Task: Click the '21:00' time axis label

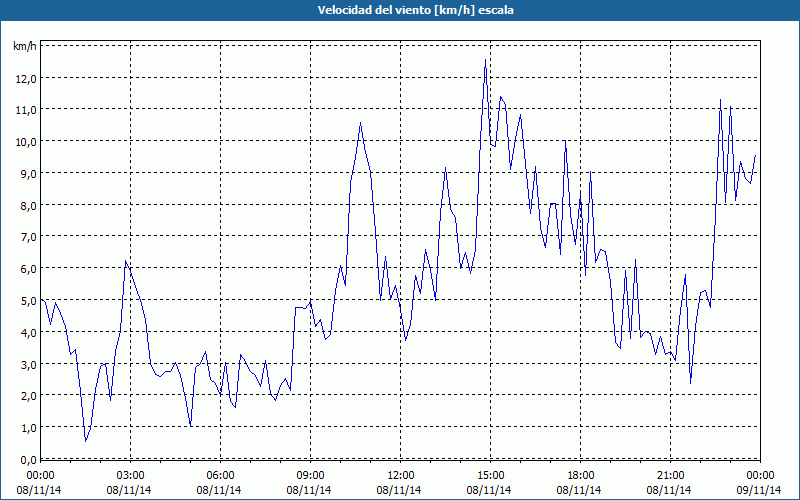Action: (x=670, y=476)
